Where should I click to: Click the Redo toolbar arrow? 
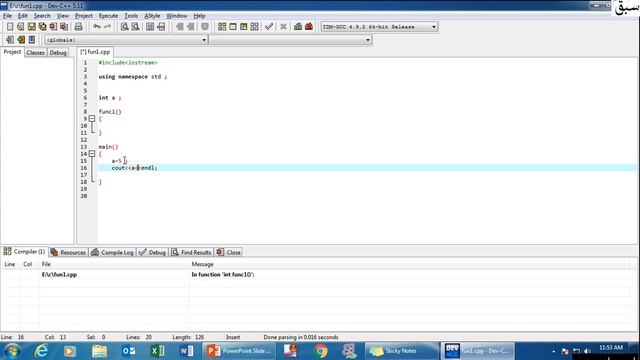point(107,27)
